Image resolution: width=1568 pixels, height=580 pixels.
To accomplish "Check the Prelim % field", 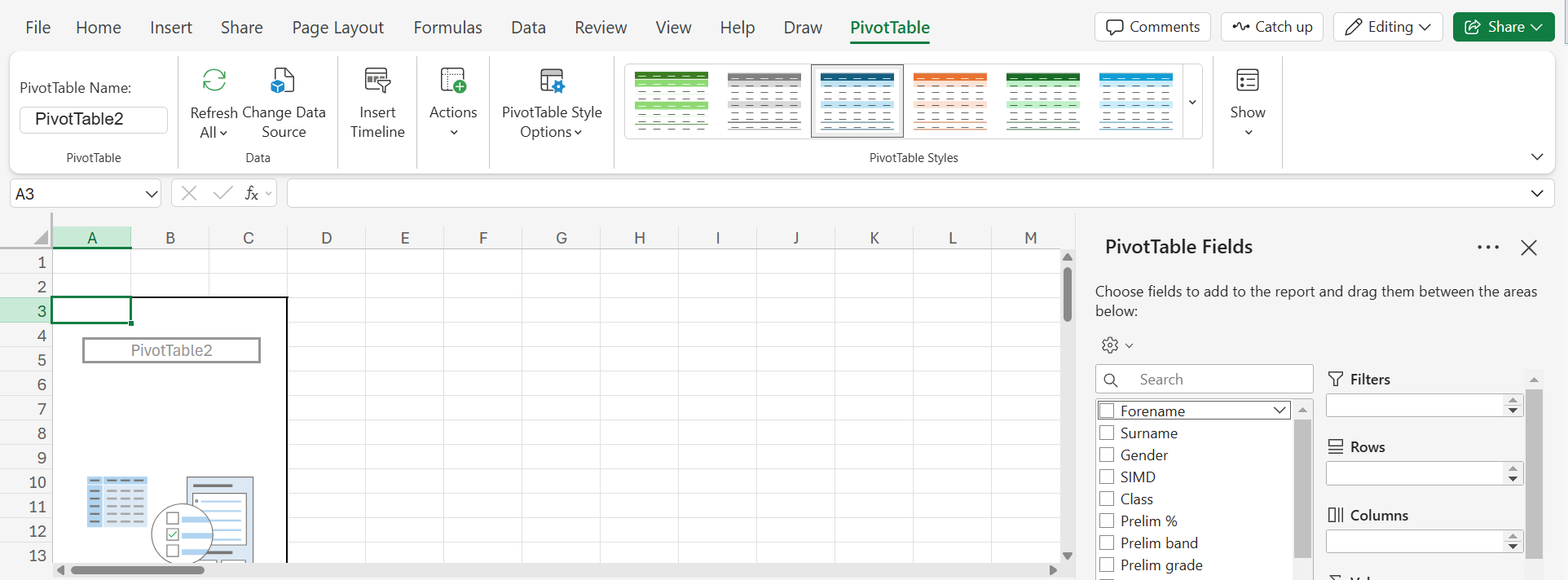I will click(1107, 521).
